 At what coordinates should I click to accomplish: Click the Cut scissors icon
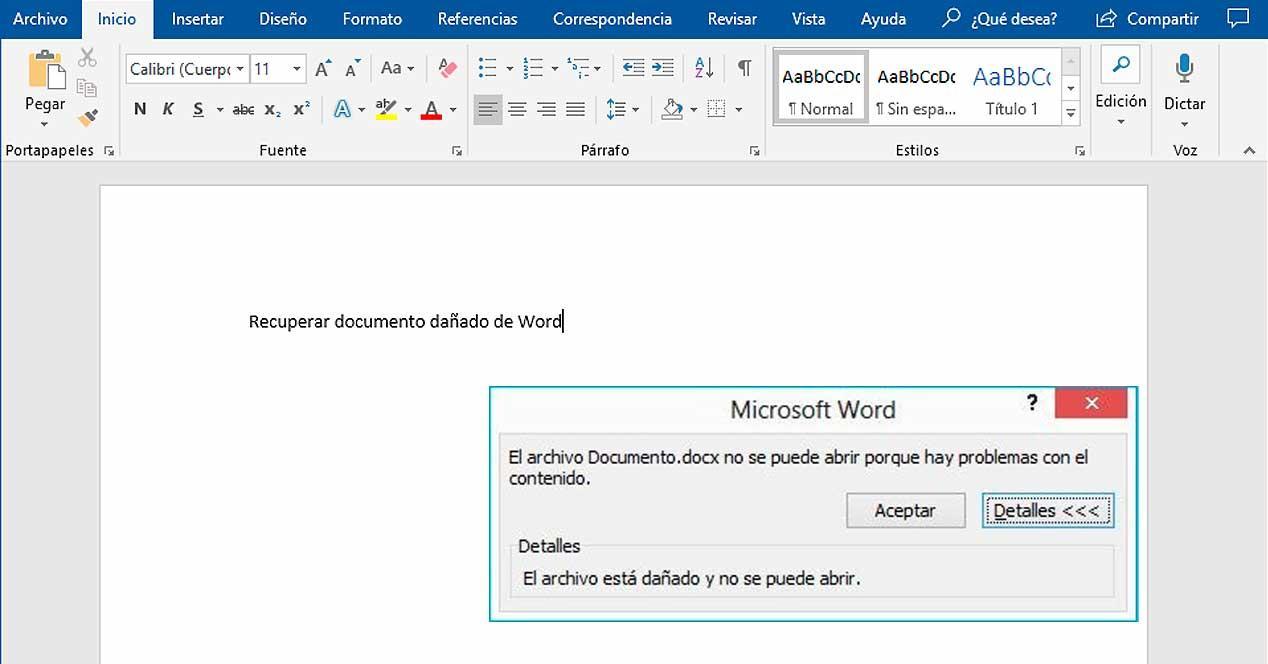[x=88, y=58]
